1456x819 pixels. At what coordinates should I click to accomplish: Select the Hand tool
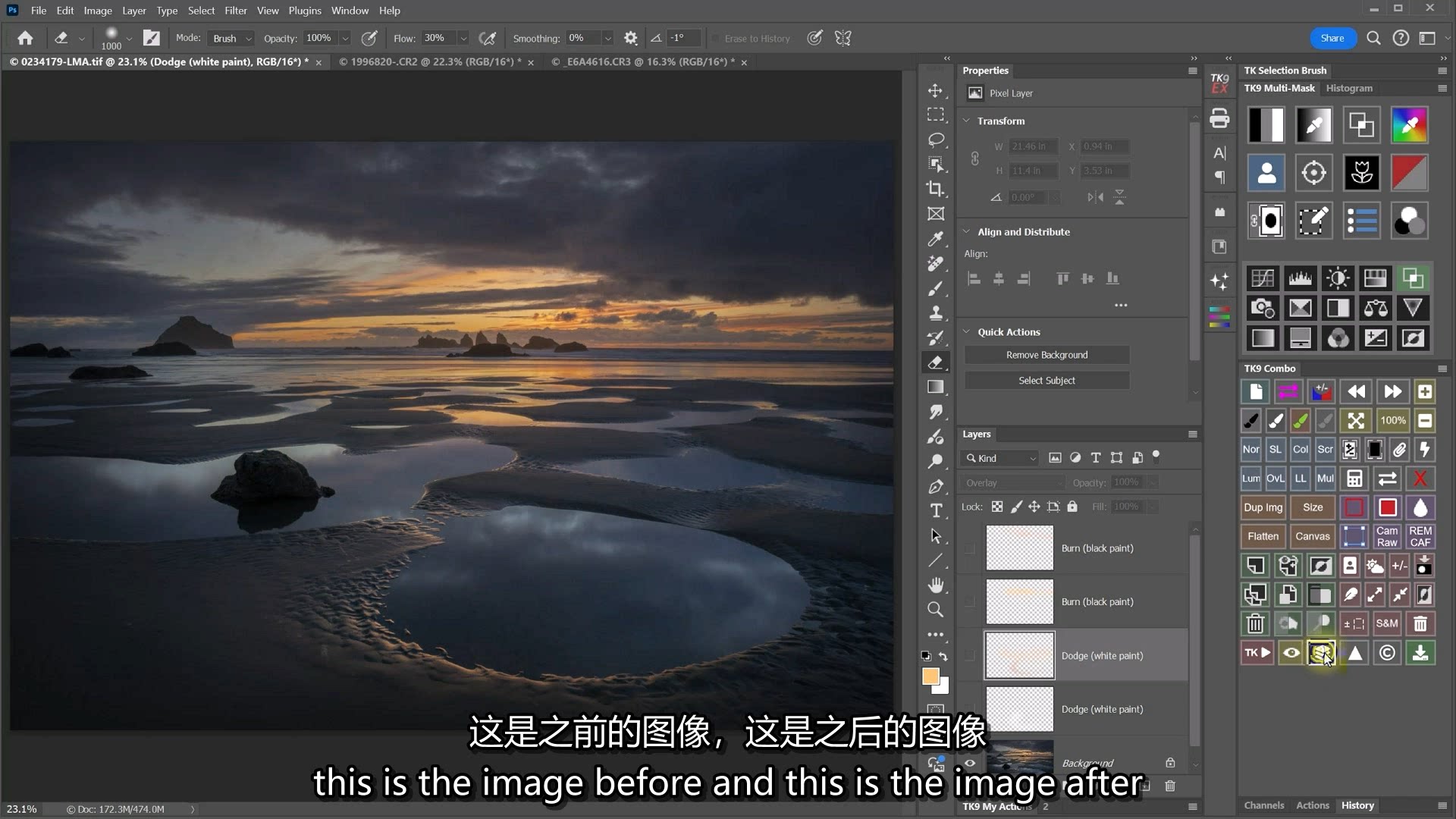(936, 585)
